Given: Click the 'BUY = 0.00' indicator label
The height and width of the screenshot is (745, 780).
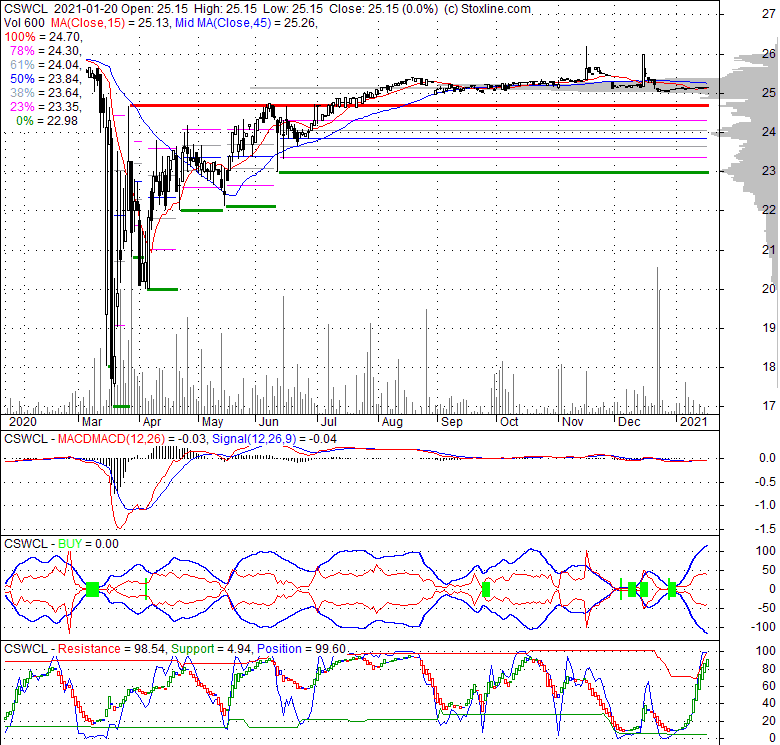Looking at the screenshot, I should point(89,544).
